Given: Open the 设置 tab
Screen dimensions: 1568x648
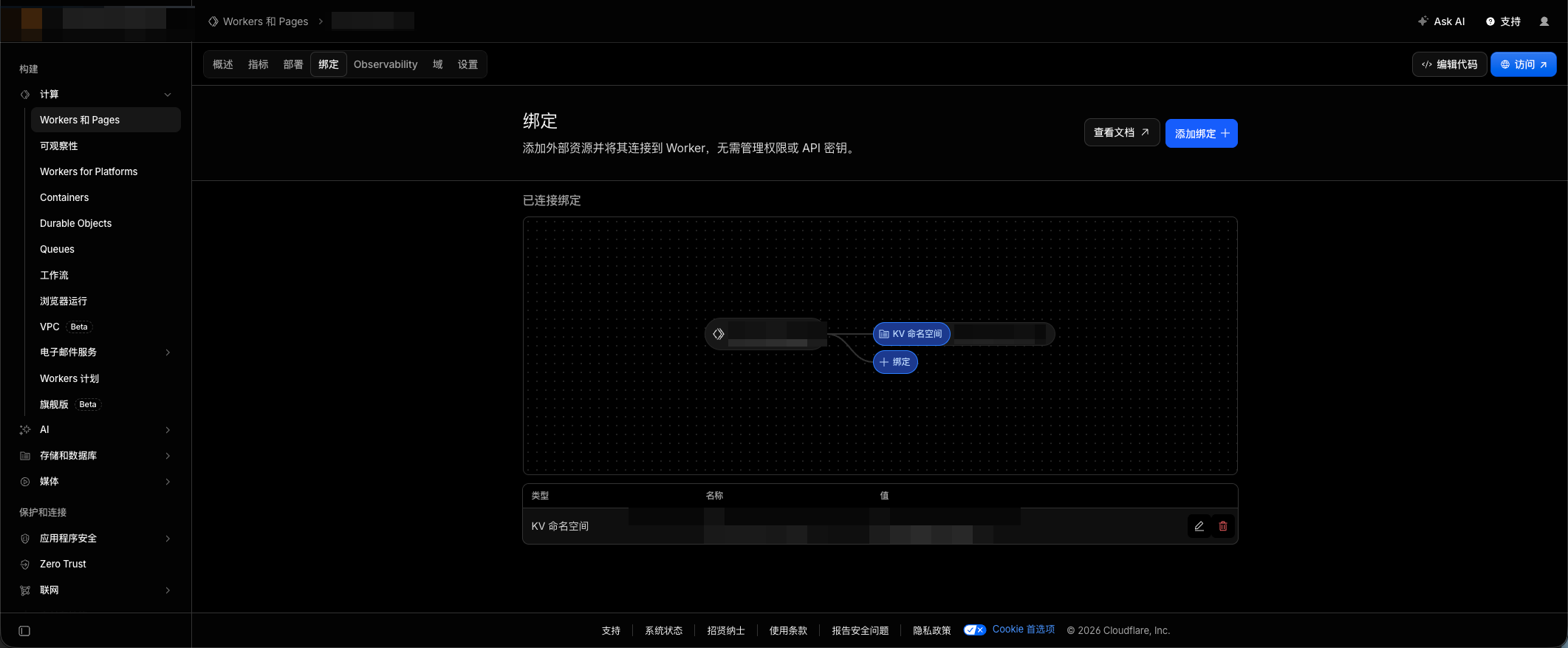Looking at the screenshot, I should (468, 64).
